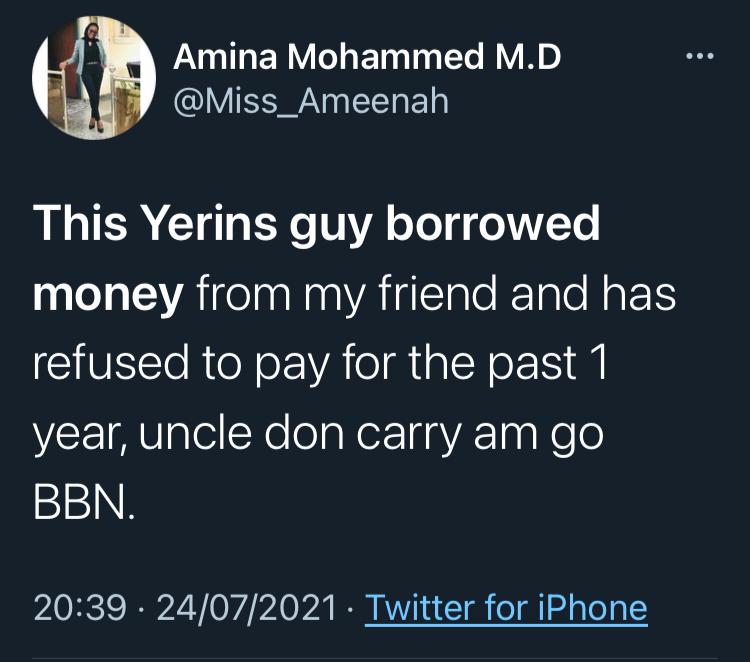Click the display name Amina Mohammed M.D
This screenshot has height=662, width=750.
coord(367,58)
